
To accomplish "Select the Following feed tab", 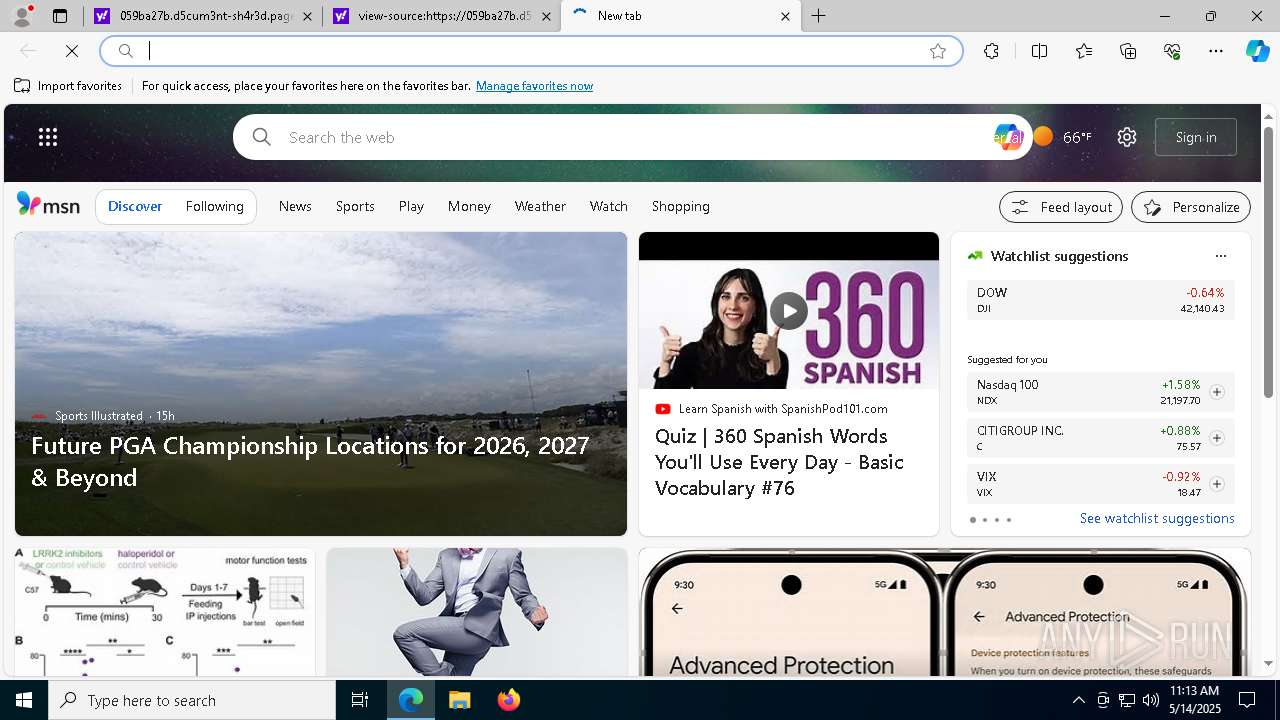I will coord(214,206).
